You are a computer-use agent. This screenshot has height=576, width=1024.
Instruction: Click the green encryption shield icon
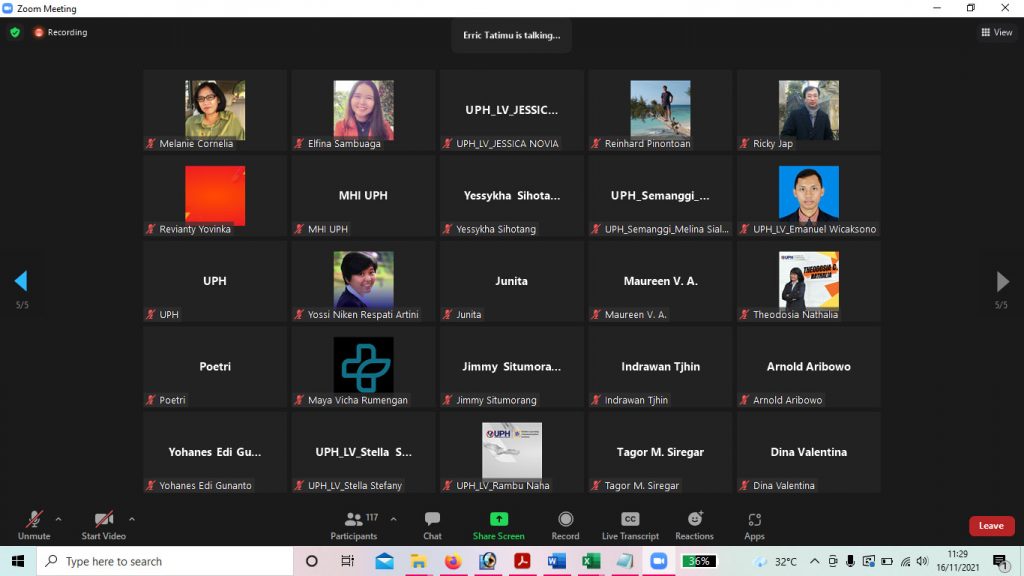pyautogui.click(x=15, y=32)
